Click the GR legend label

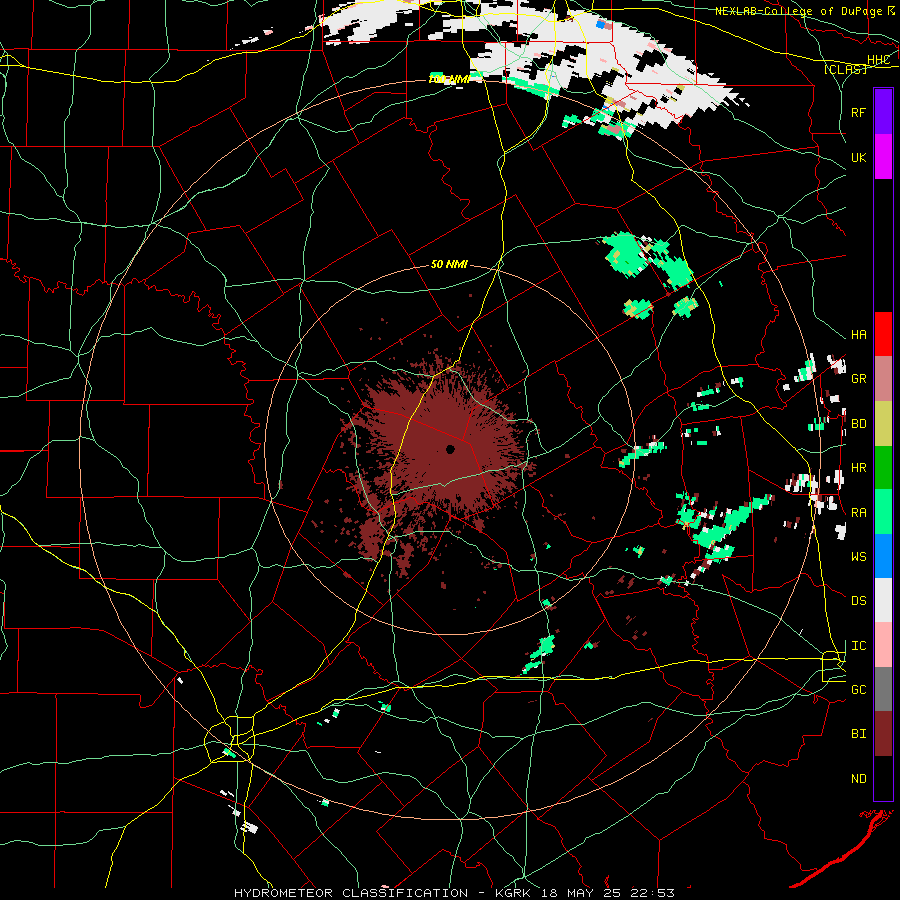(858, 379)
